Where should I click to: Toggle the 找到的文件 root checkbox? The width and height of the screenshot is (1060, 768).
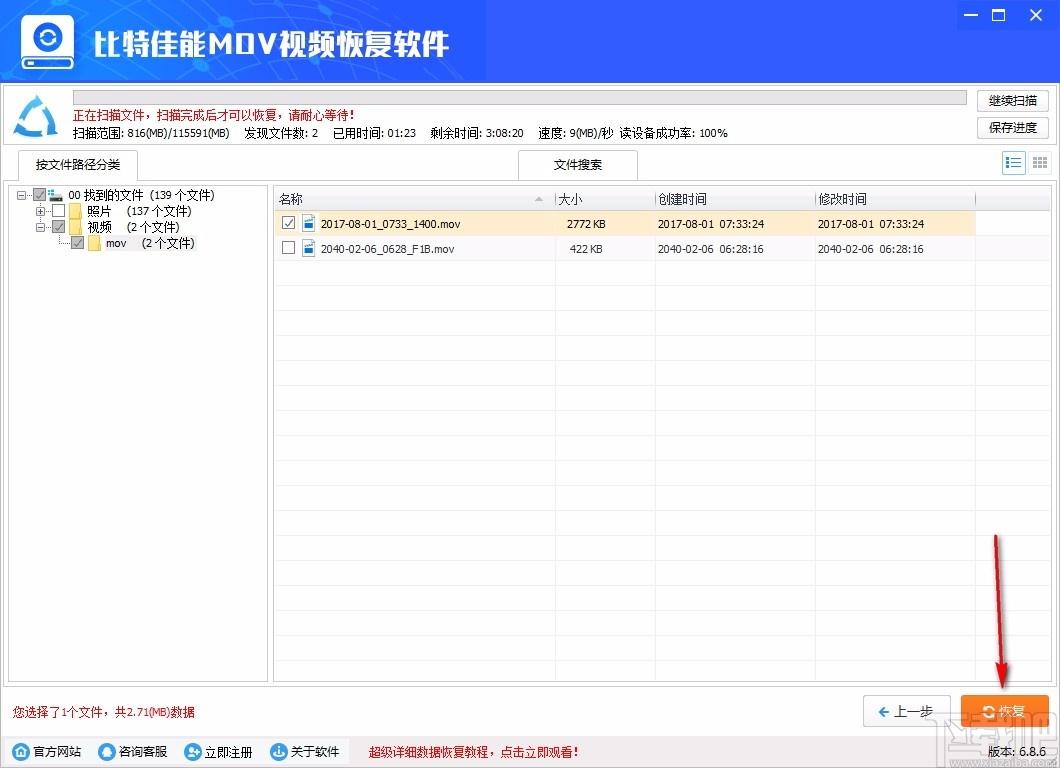tap(39, 195)
